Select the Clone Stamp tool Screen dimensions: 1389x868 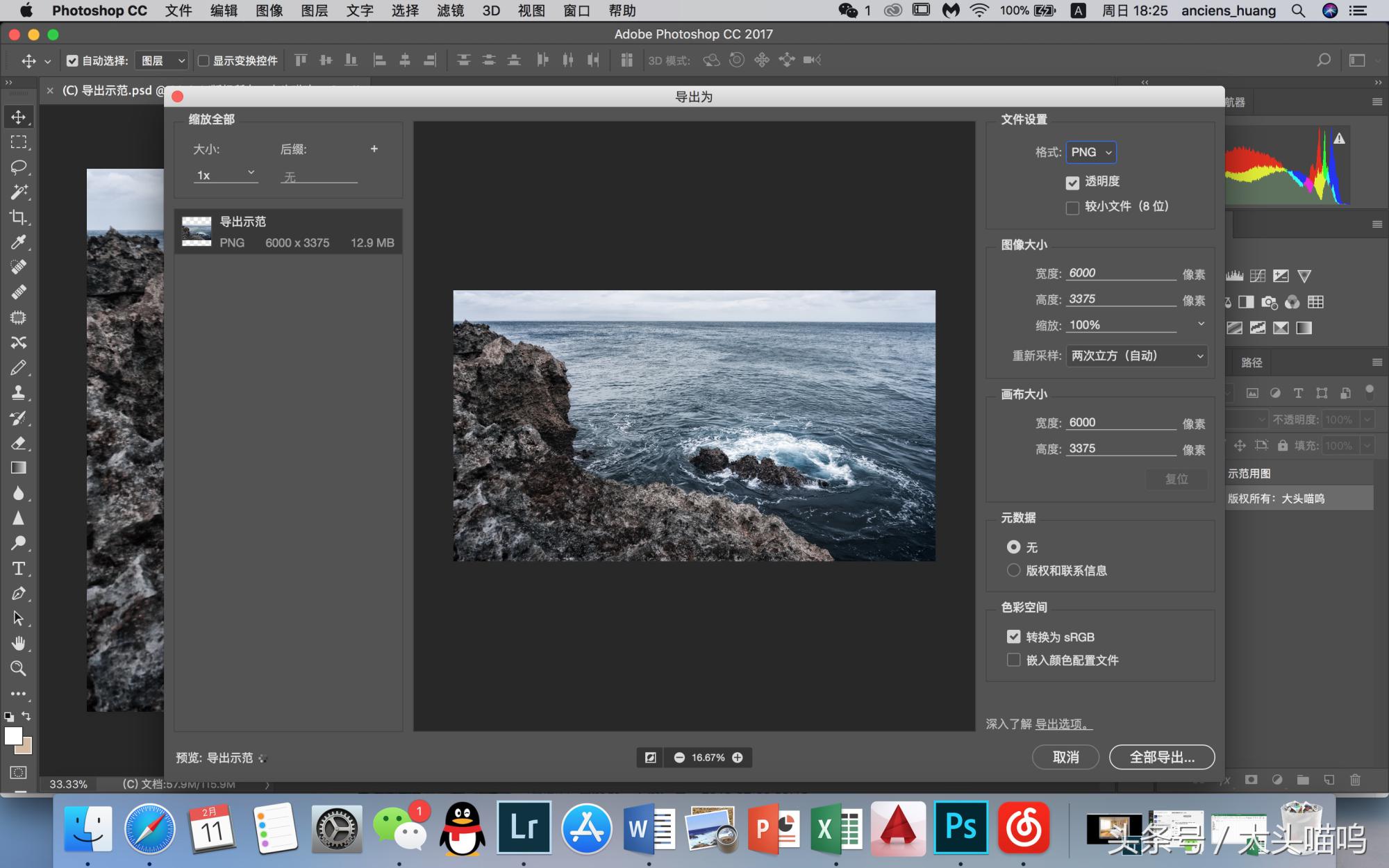click(19, 392)
